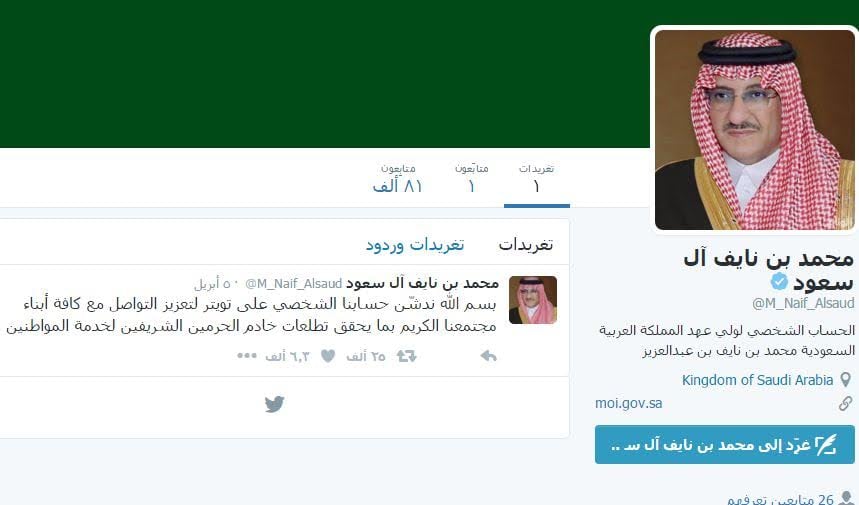Click the @M_Naif_Alsaud handle in the tweet
Screen dimensions: 859x505
[x=294, y=284]
